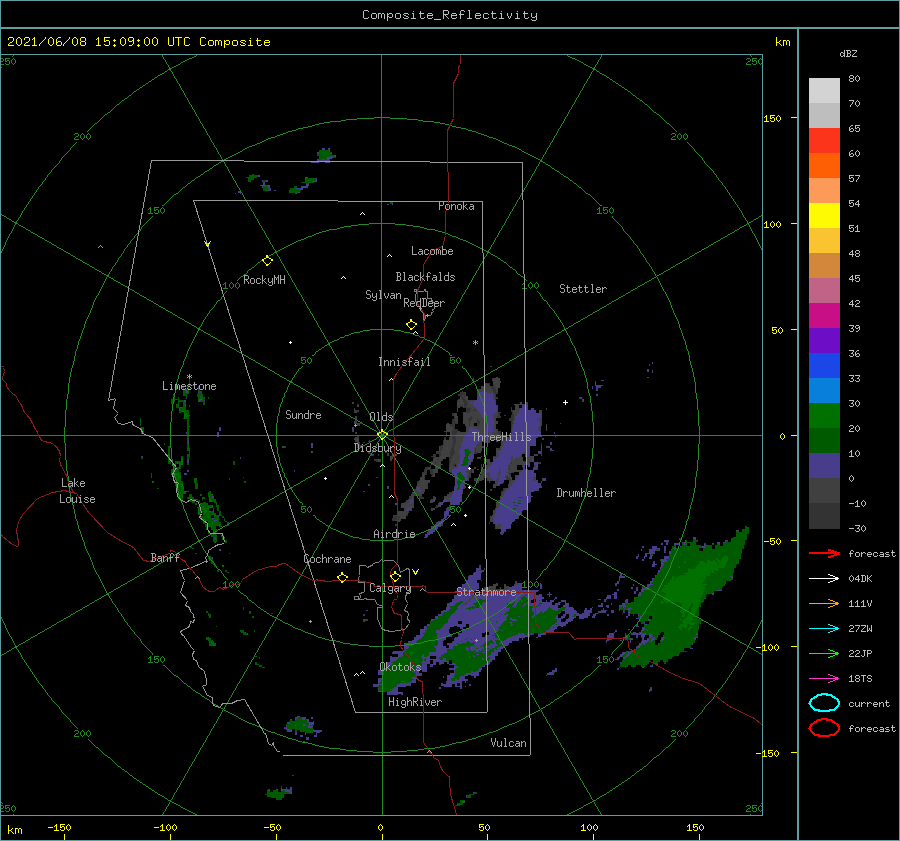Click the Lake Louise label
Screen dimensions: 900x841
pos(77,491)
